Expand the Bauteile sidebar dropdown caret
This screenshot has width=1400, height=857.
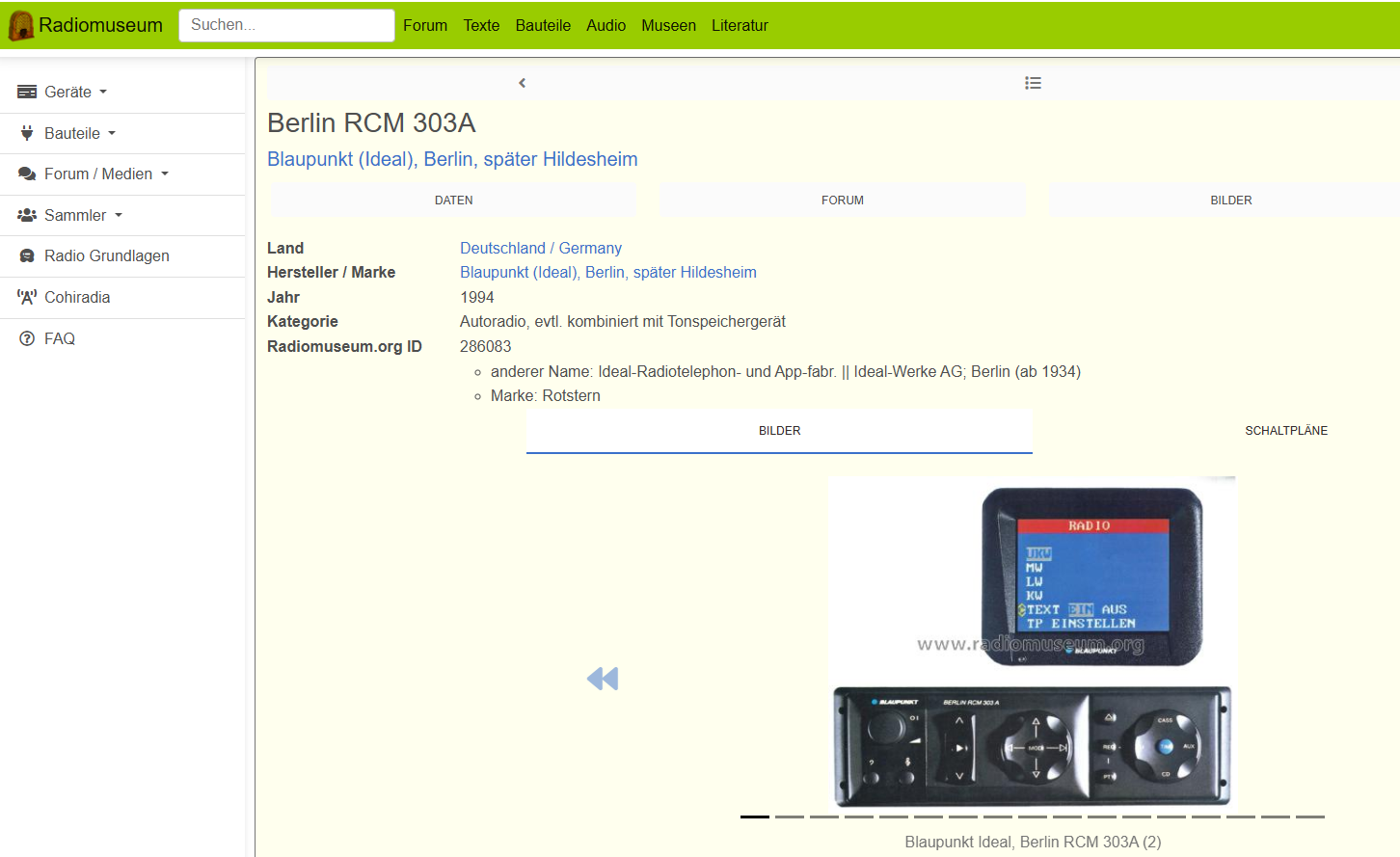(x=112, y=133)
